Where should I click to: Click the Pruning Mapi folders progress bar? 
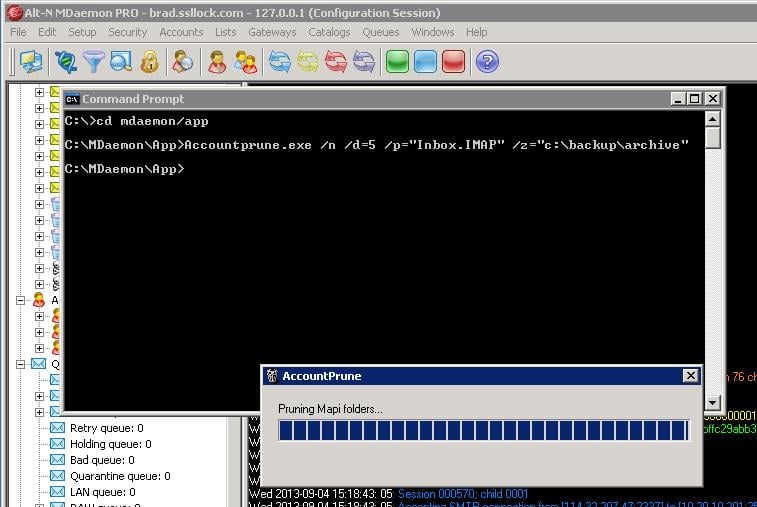pyautogui.click(x=484, y=430)
